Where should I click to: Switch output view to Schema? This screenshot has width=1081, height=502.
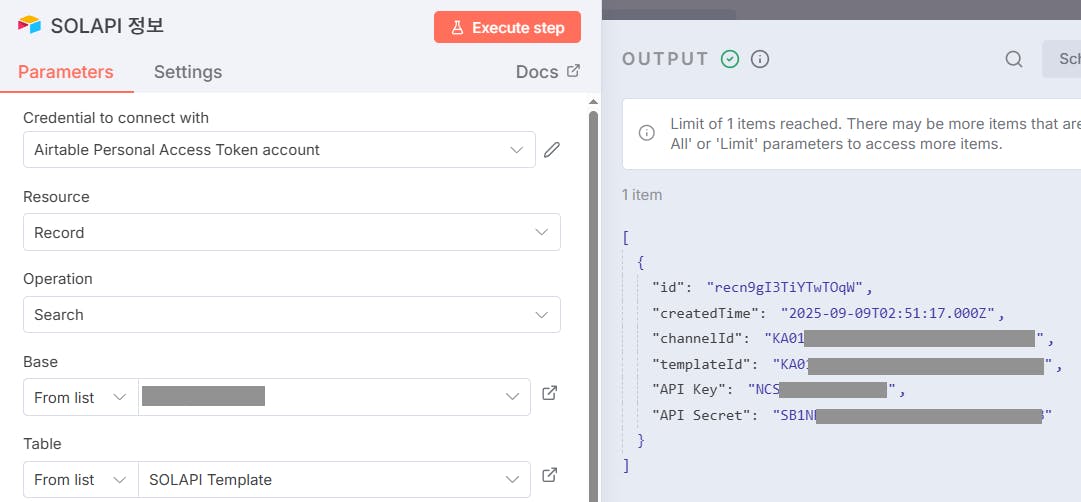[x=1062, y=59]
